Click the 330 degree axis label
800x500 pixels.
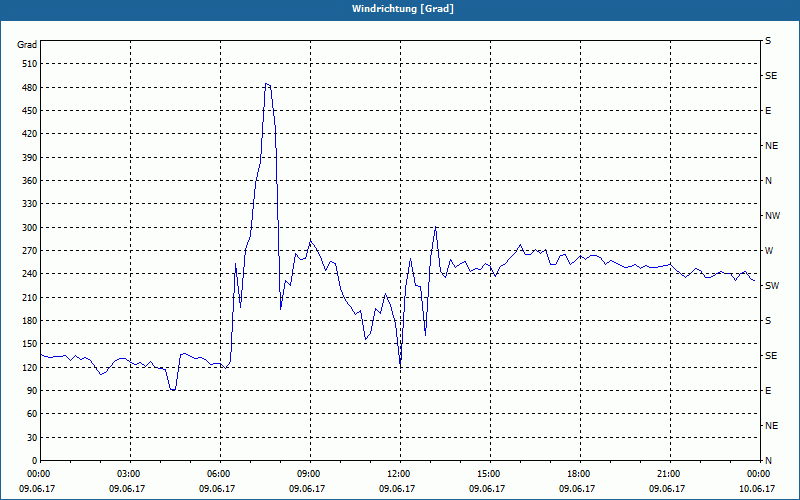[31, 204]
